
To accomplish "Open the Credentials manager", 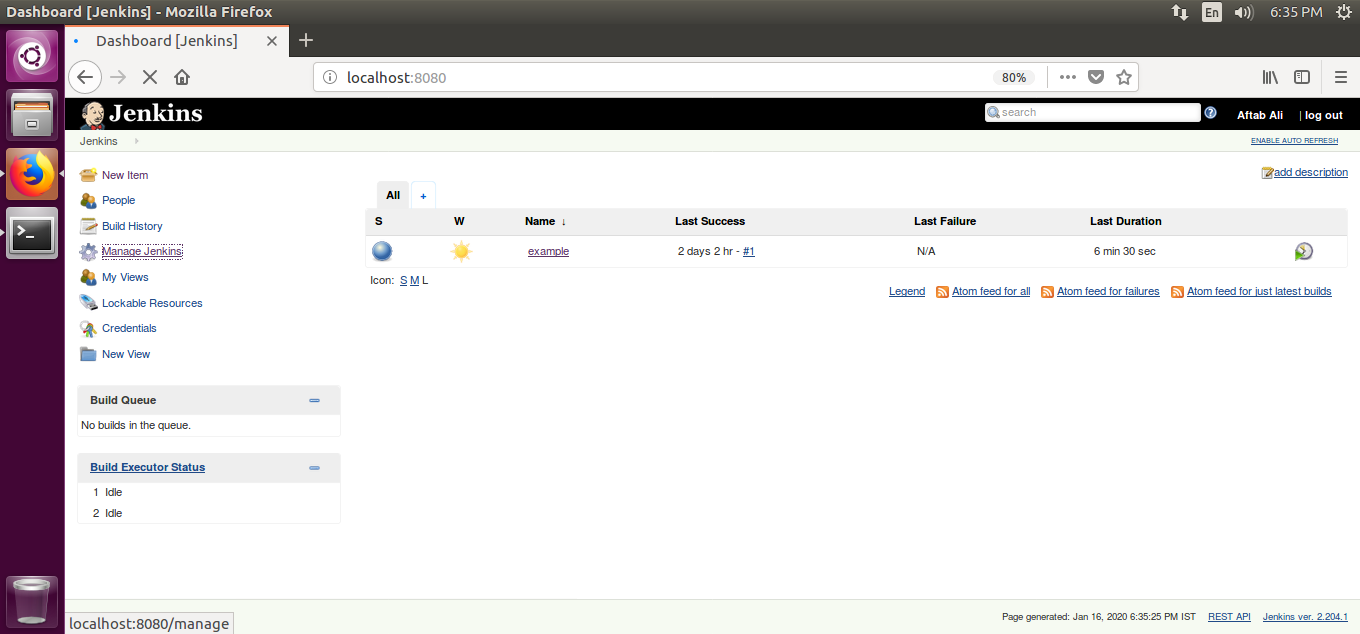I will click(x=128, y=328).
